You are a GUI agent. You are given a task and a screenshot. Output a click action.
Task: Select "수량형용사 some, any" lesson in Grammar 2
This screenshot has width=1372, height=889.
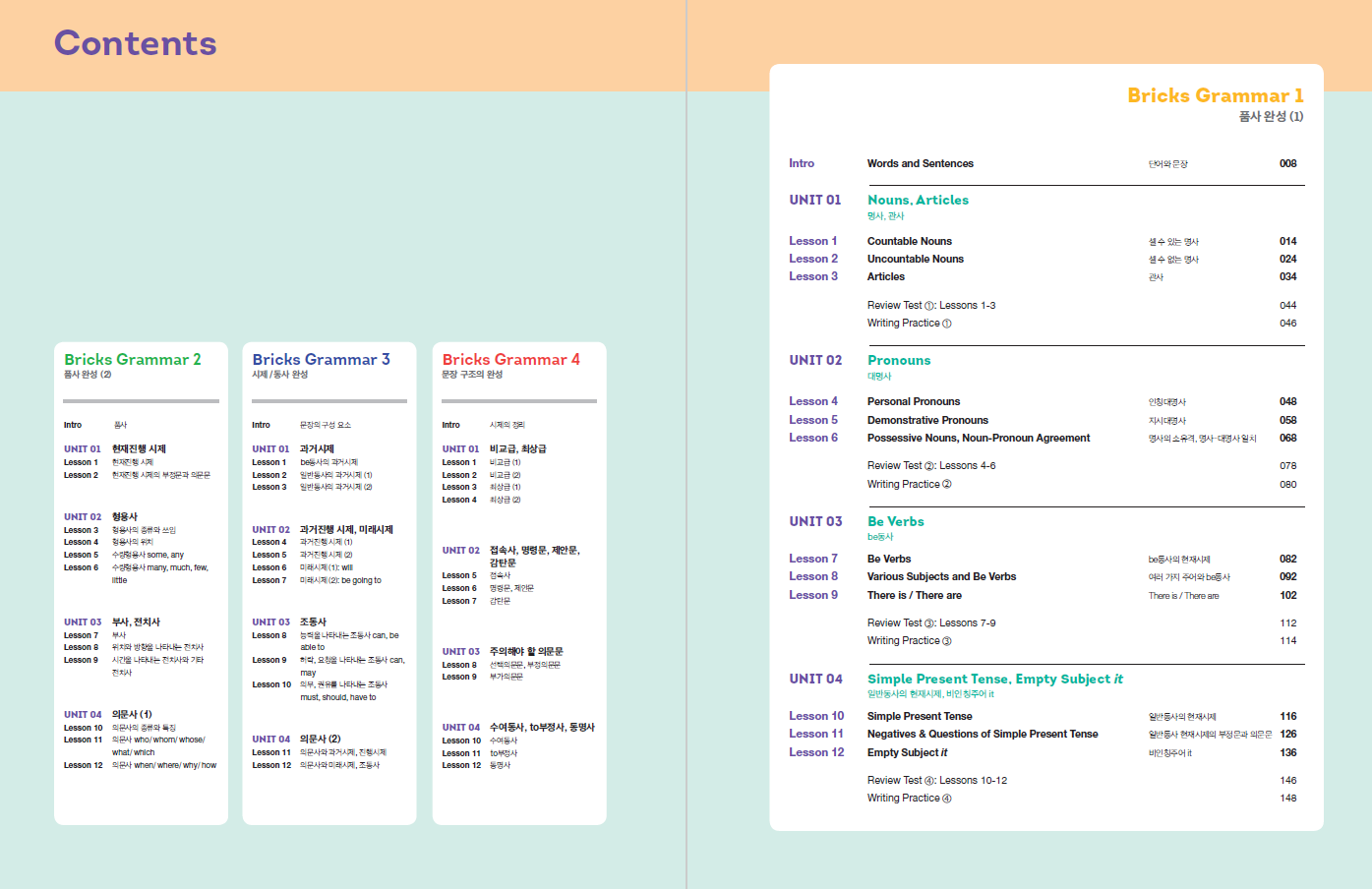click(148, 555)
